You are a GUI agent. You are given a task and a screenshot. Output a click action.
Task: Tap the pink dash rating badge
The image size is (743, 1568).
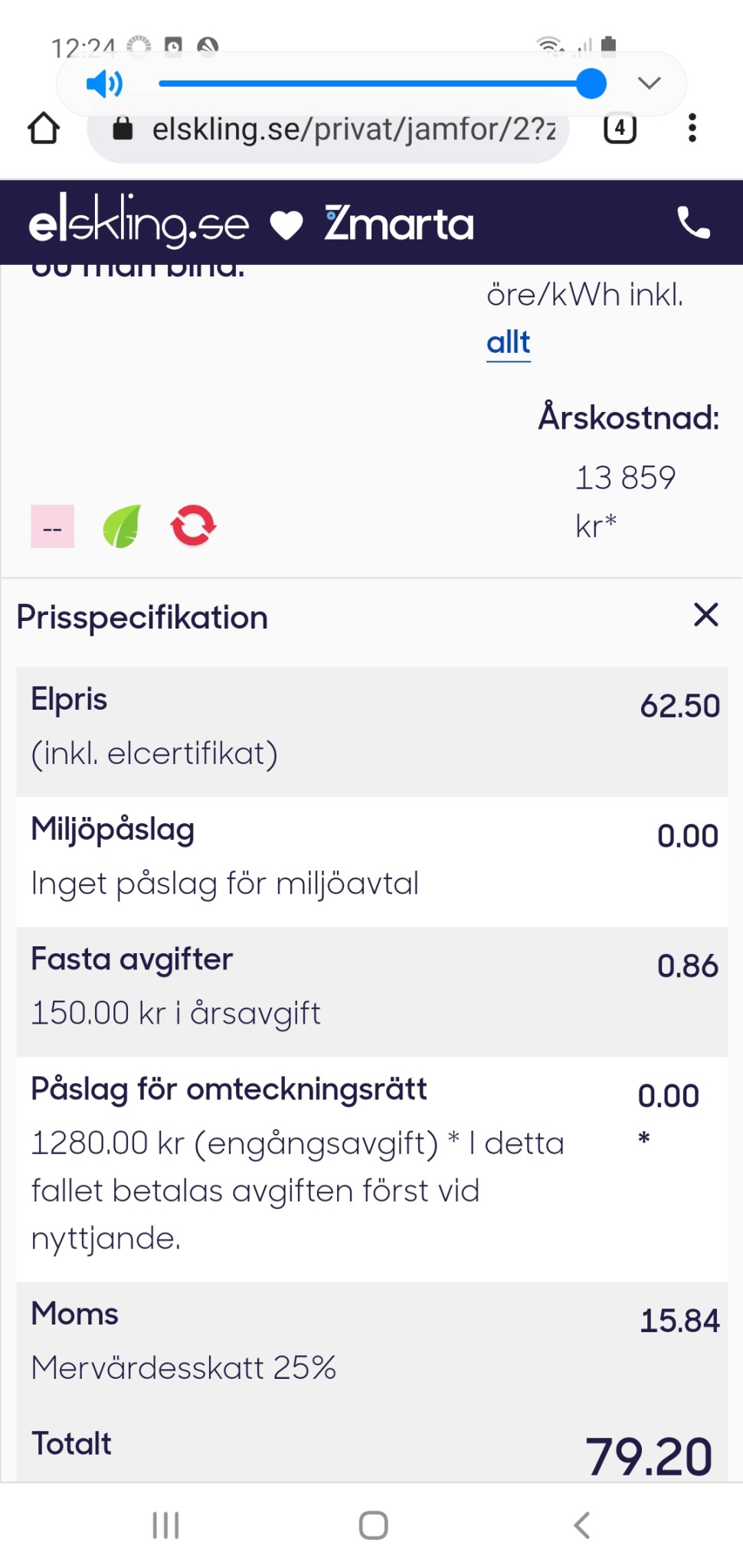tap(53, 527)
